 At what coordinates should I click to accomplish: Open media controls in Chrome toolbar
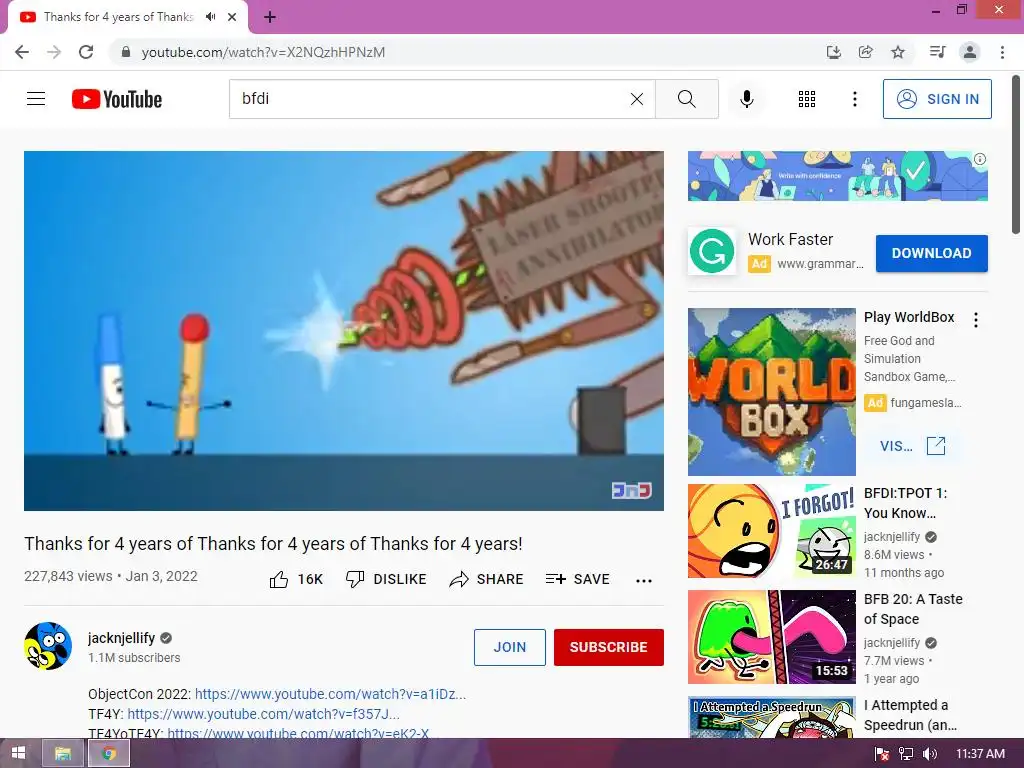[937, 52]
